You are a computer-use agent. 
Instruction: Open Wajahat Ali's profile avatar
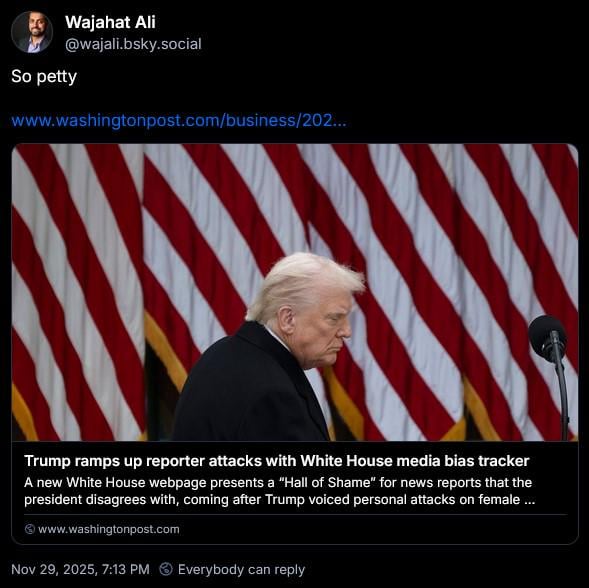(32, 32)
